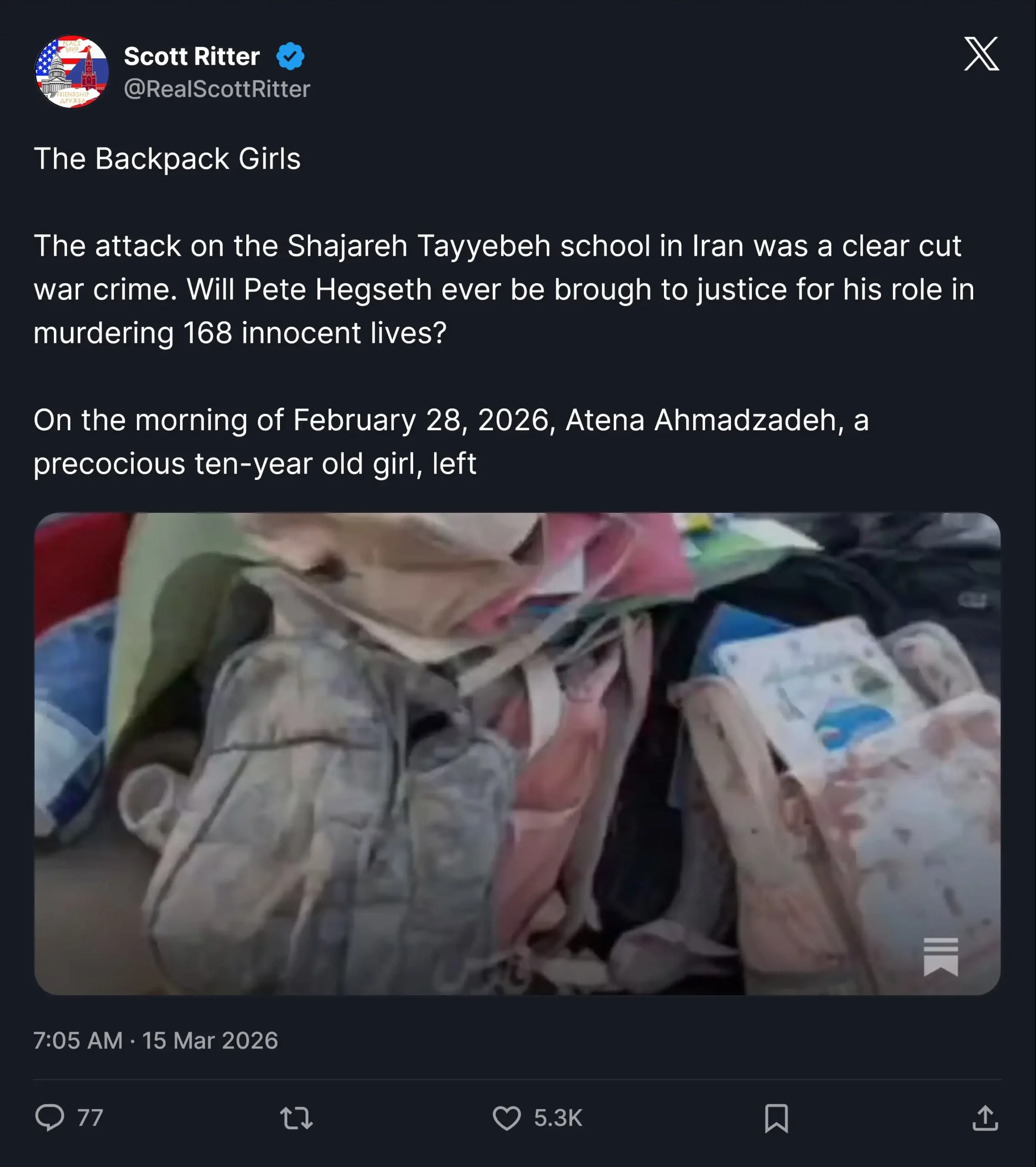Screen dimensions: 1036x1167
Task: Toggle the bookmark icon for this post
Action: point(776,1118)
